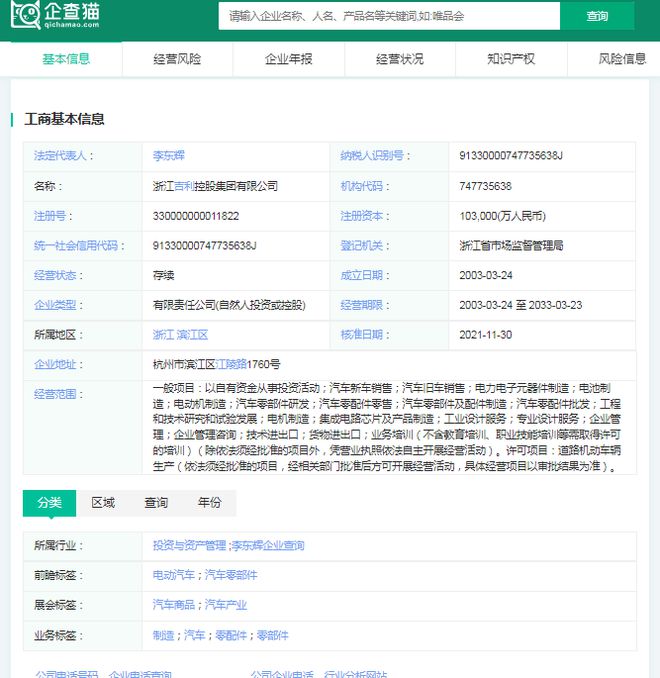Select the 区域 sub-tab
The height and width of the screenshot is (678, 660).
103,503
